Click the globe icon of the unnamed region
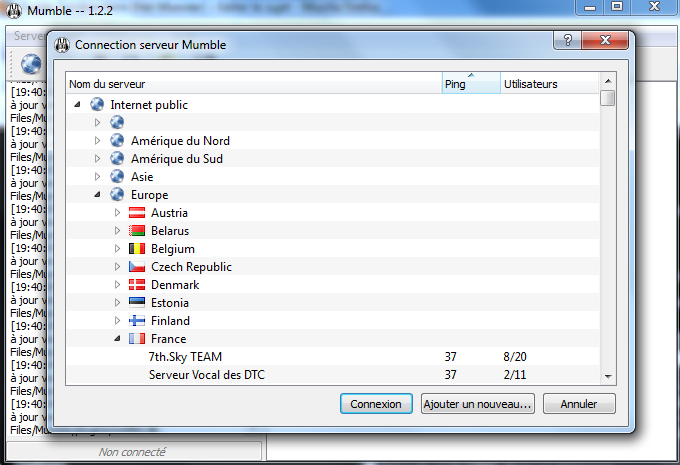Image resolution: width=680 pixels, height=465 pixels. point(117,122)
